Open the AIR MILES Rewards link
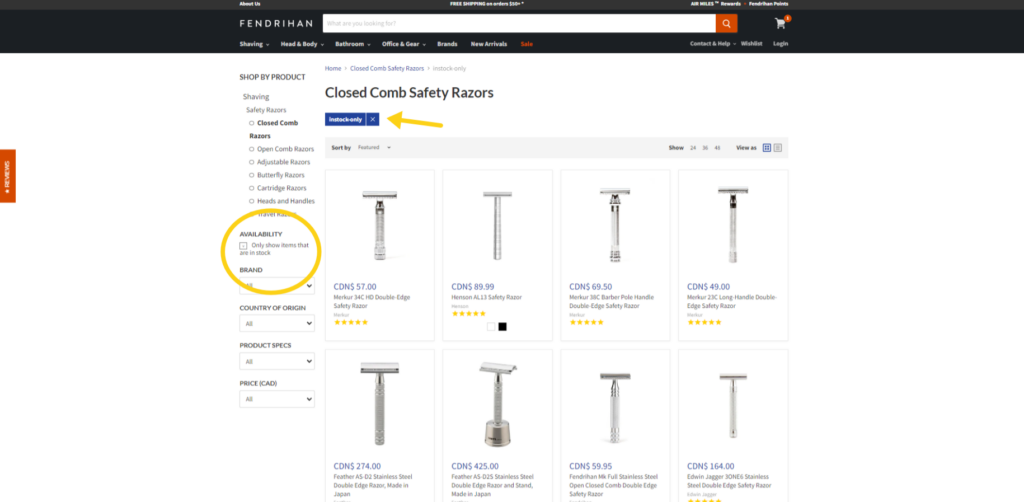 716,3
